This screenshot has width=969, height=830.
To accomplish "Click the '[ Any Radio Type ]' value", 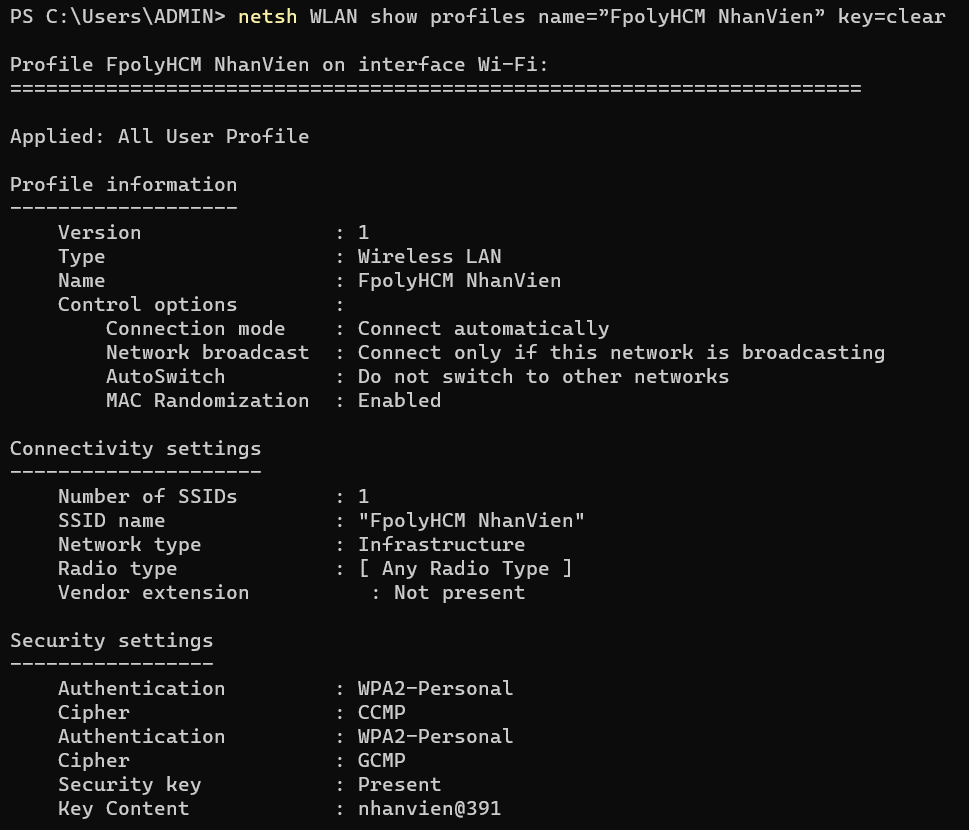I will point(465,569).
